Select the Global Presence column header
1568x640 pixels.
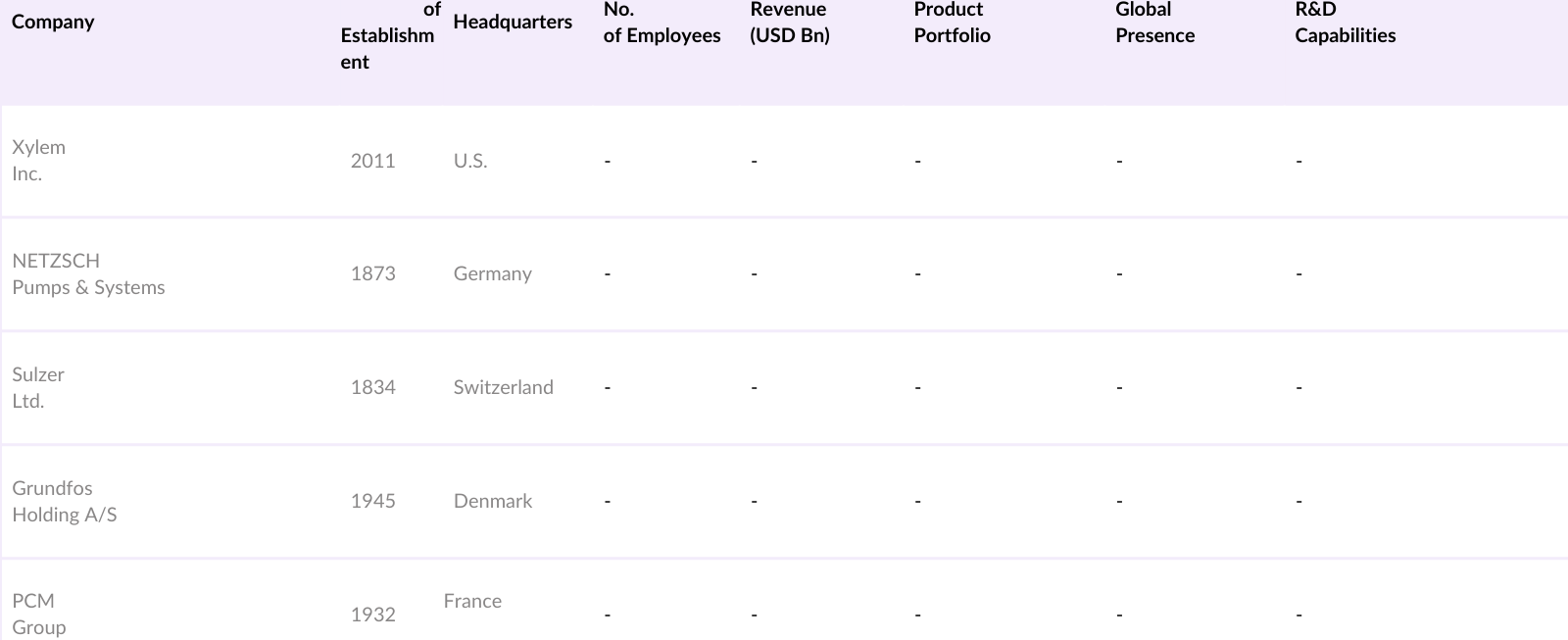click(x=1154, y=23)
